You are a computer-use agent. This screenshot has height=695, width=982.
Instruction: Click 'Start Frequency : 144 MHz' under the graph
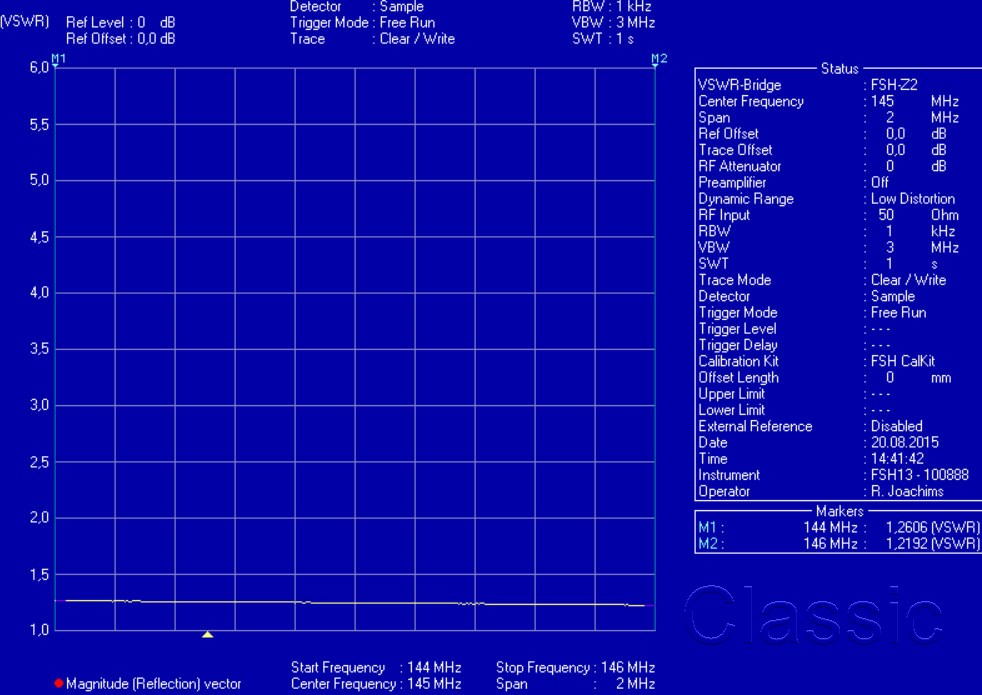tap(376, 667)
